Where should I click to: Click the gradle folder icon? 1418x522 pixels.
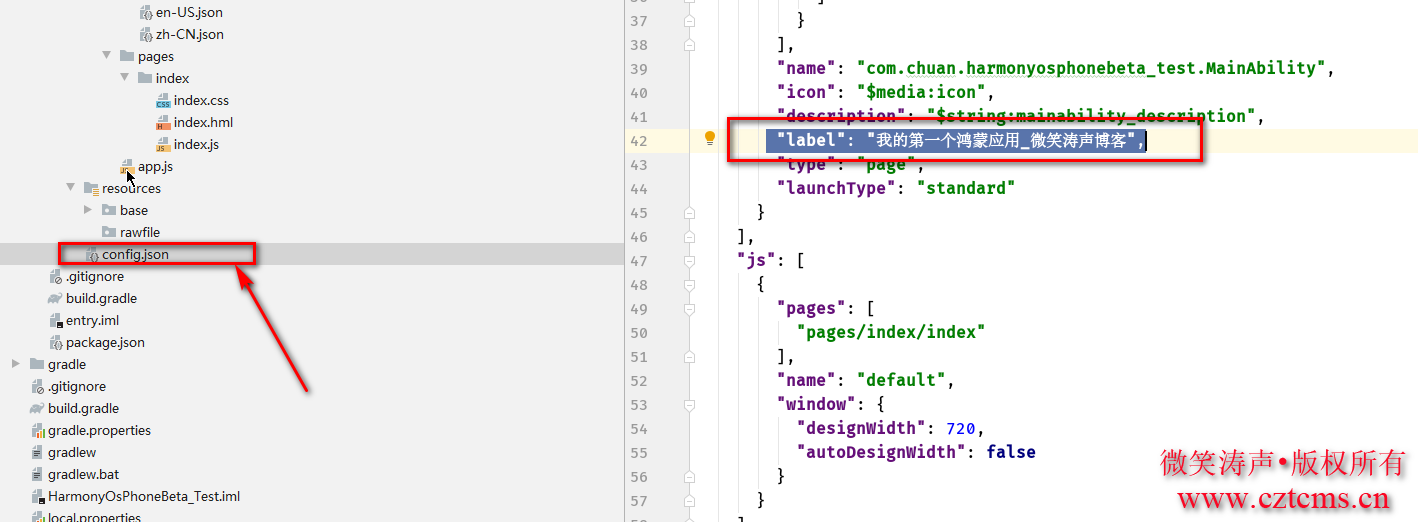click(x=37, y=364)
